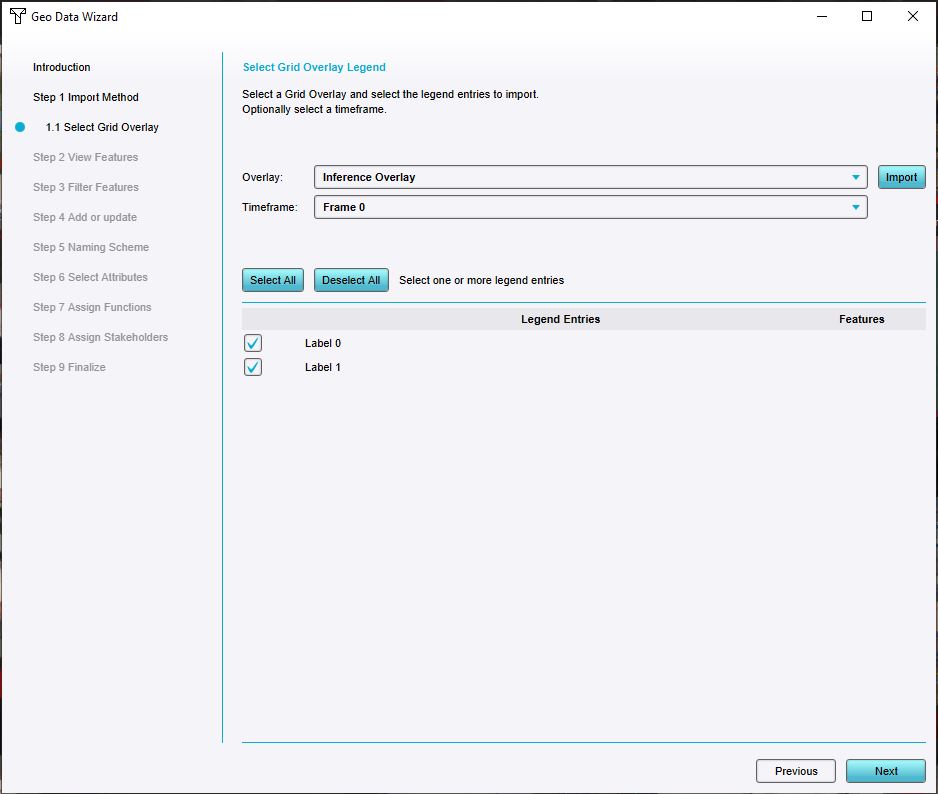Open Step 1 Import Method

click(86, 97)
